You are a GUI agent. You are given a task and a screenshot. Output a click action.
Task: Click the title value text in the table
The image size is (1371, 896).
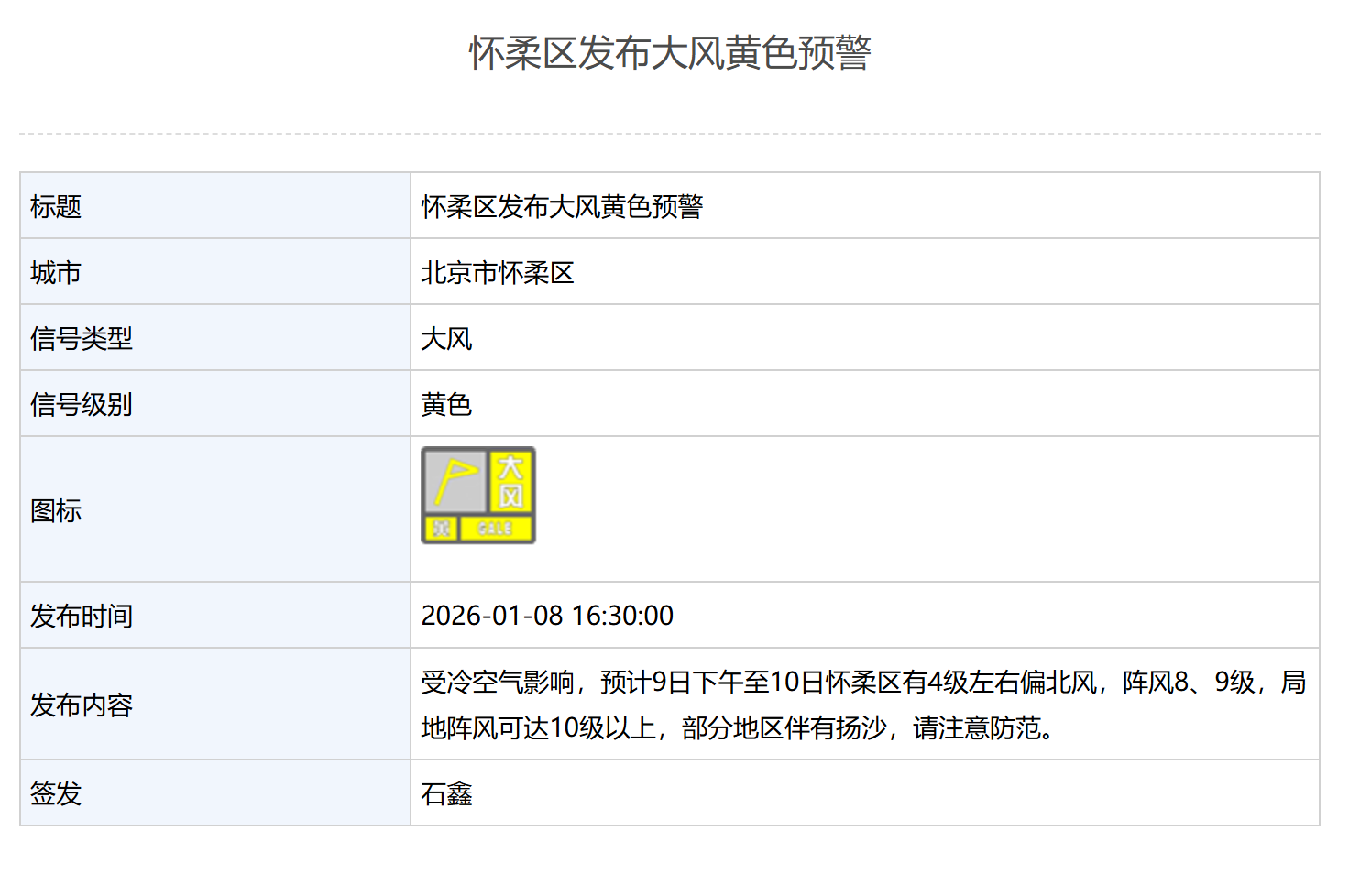point(562,207)
